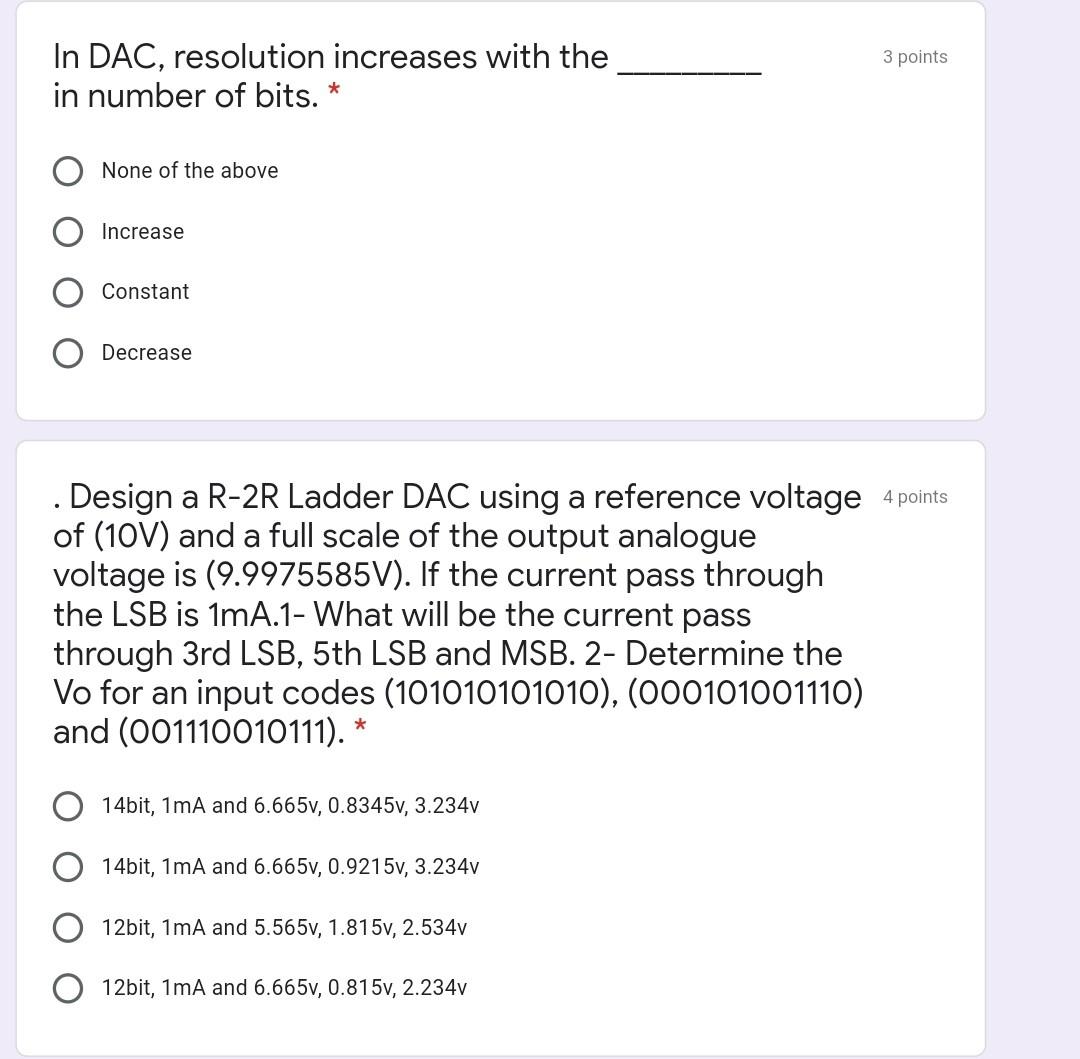The width and height of the screenshot is (1080, 1059).
Task: Choose answer "14bit, 1mA and 6.665v, 0.9215v, 3.234v"
Action: (x=67, y=866)
